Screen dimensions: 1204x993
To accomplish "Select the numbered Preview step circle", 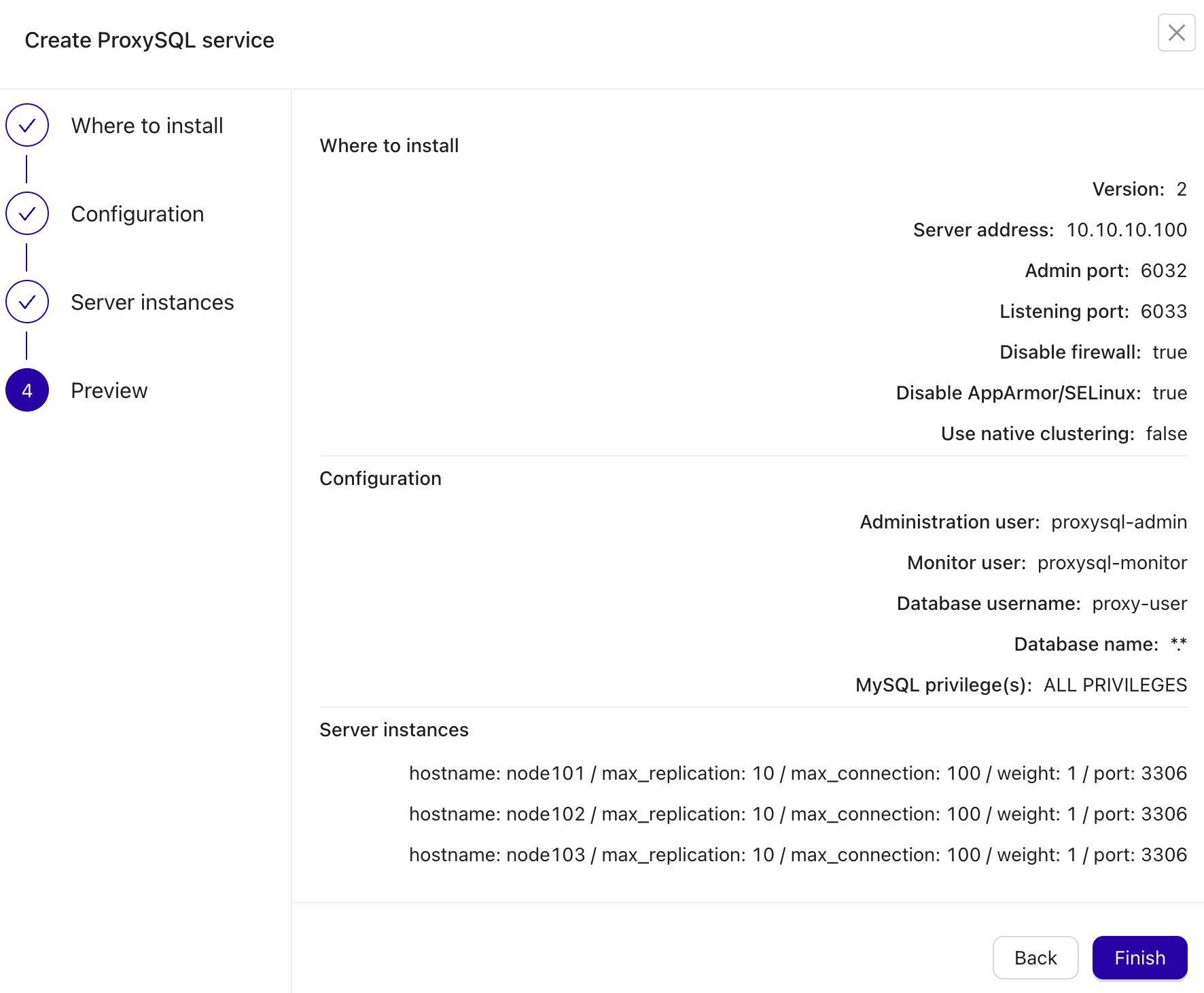I will tap(26, 390).
